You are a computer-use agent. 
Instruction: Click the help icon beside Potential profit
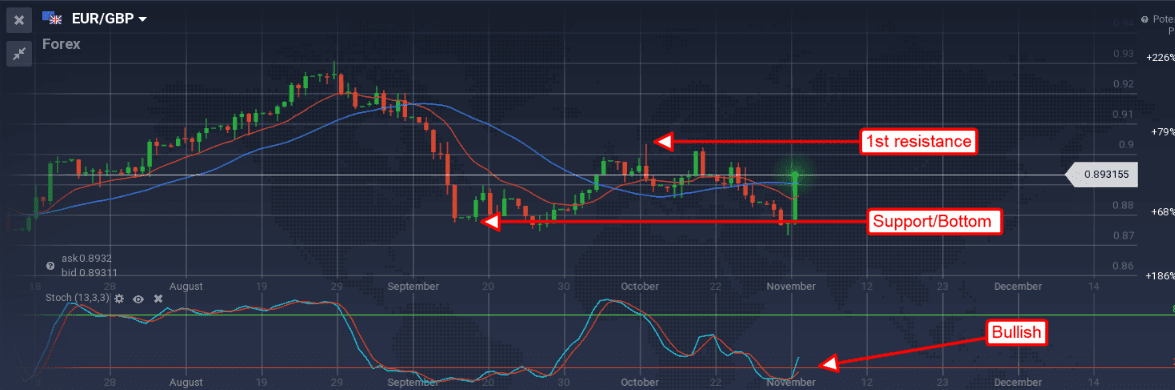point(1144,19)
